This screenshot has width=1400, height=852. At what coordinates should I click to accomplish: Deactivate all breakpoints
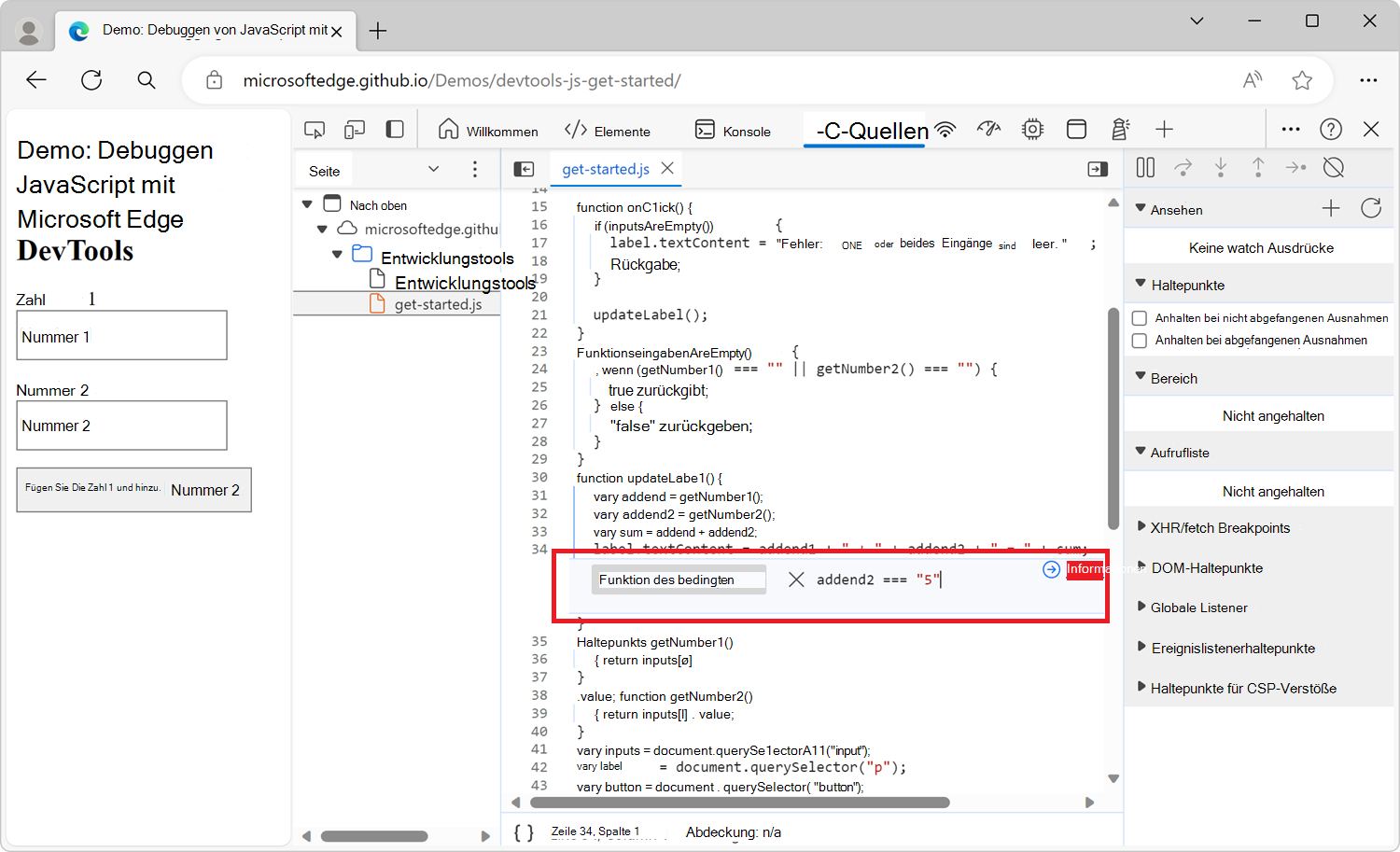coord(1334,167)
